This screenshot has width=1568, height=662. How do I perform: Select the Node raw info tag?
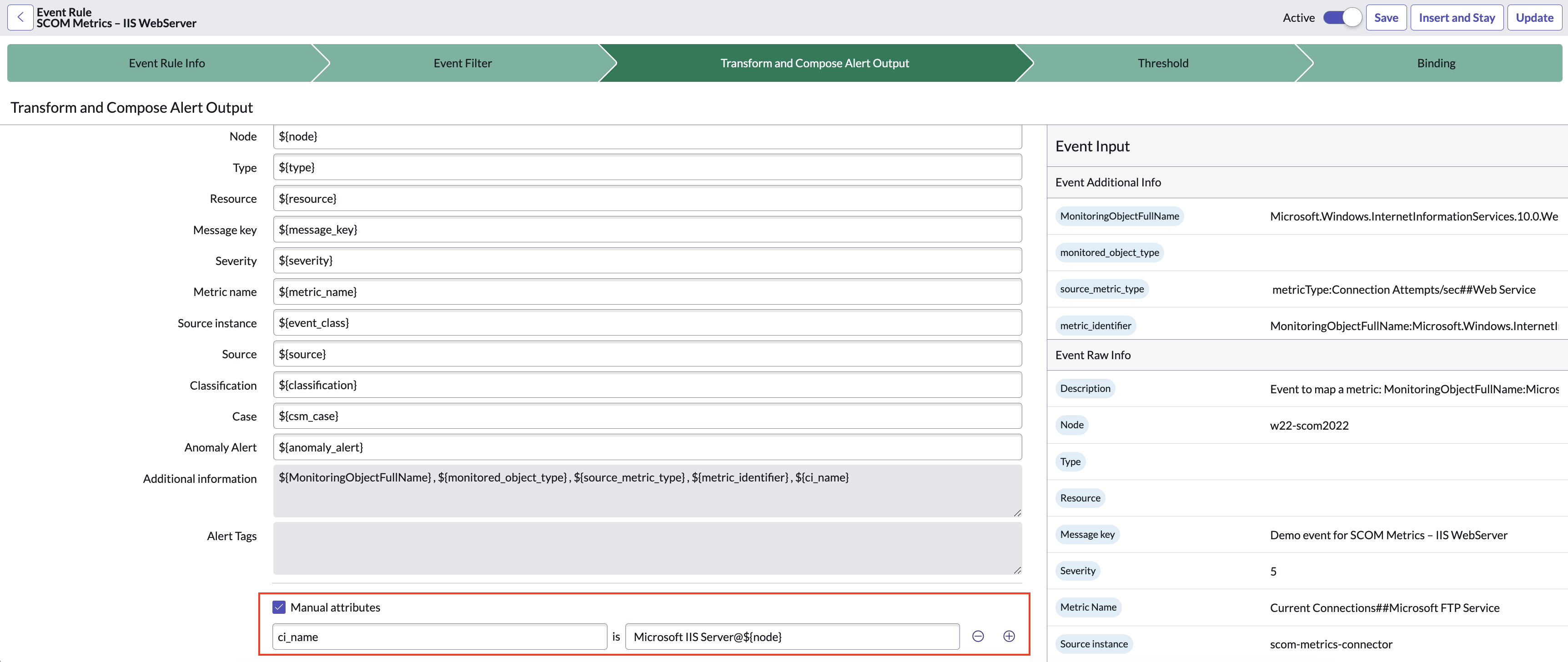pos(1072,425)
